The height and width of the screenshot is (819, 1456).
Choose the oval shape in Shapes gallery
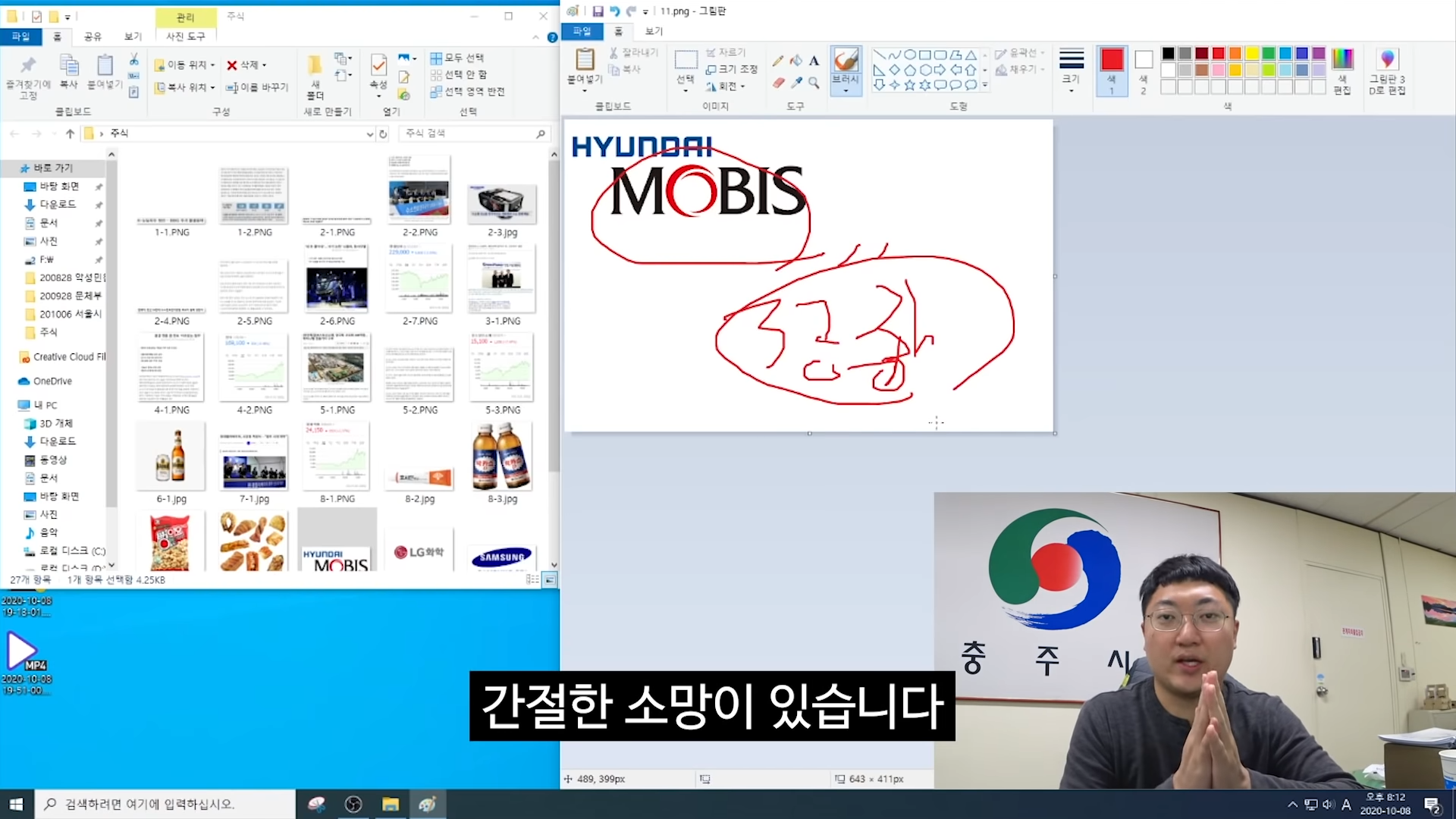[909, 55]
